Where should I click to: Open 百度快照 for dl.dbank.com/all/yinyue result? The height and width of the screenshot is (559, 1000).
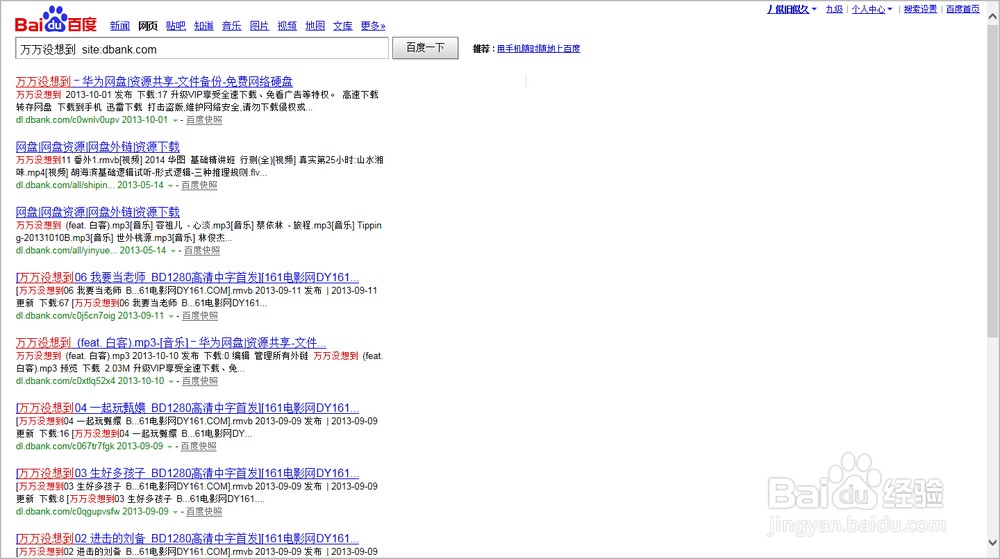point(202,250)
